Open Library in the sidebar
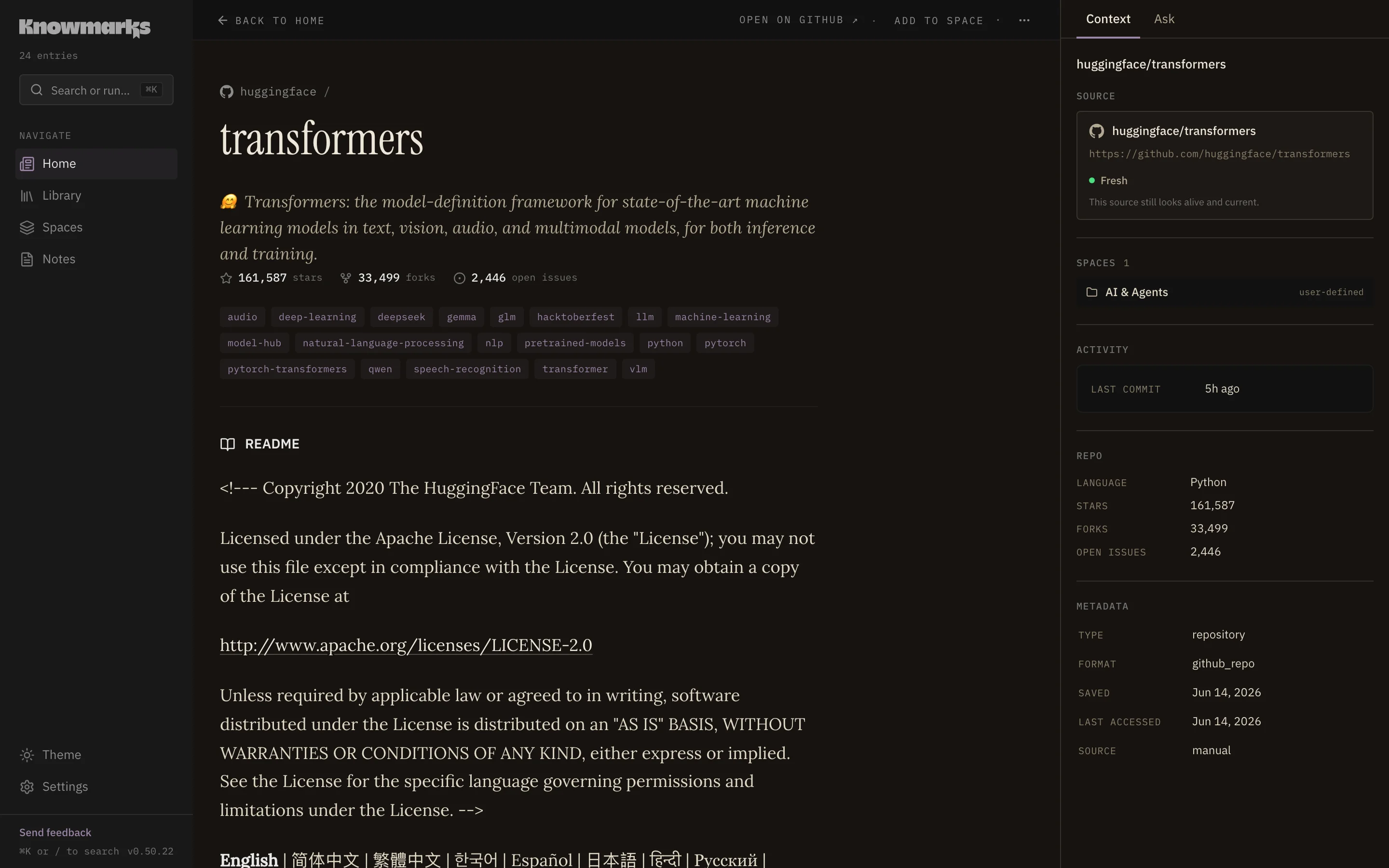This screenshot has height=868, width=1389. point(96,196)
